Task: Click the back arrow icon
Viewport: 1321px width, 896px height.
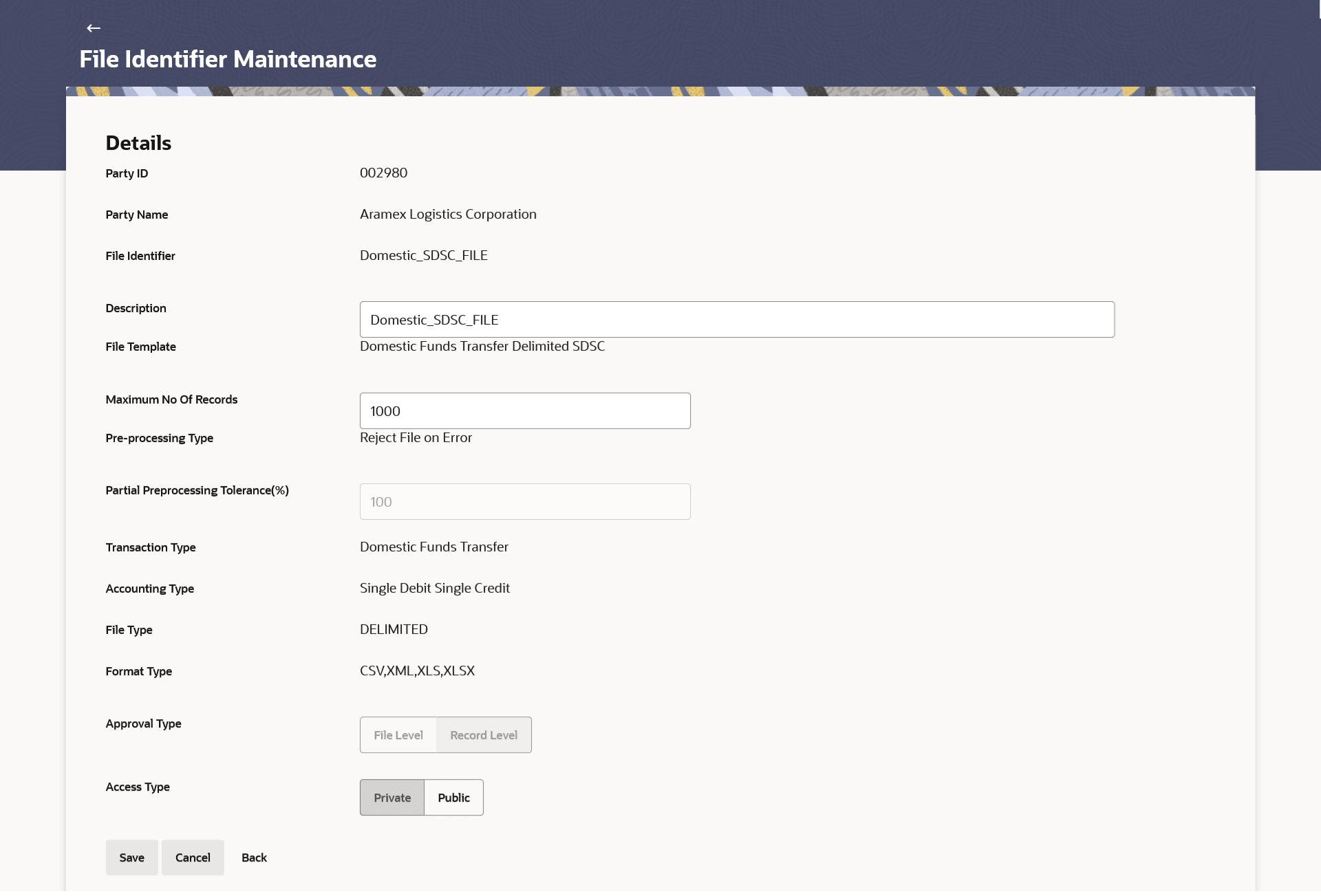Action: [94, 28]
